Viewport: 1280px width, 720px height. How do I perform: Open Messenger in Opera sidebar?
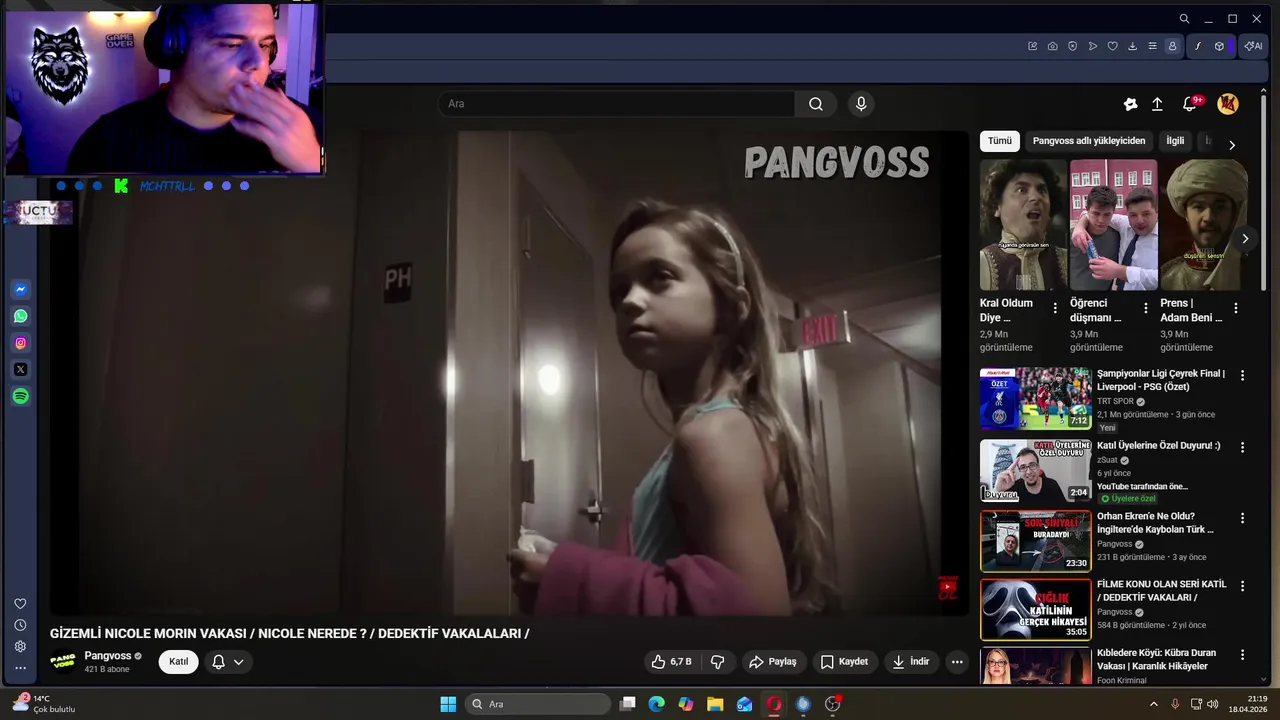(x=20, y=290)
